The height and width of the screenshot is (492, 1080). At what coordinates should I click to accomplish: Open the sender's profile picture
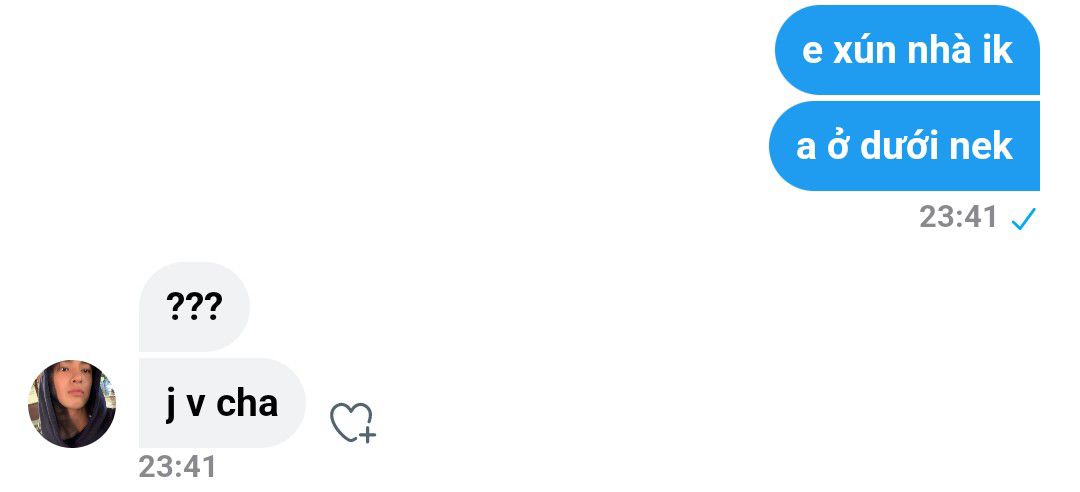click(x=72, y=404)
